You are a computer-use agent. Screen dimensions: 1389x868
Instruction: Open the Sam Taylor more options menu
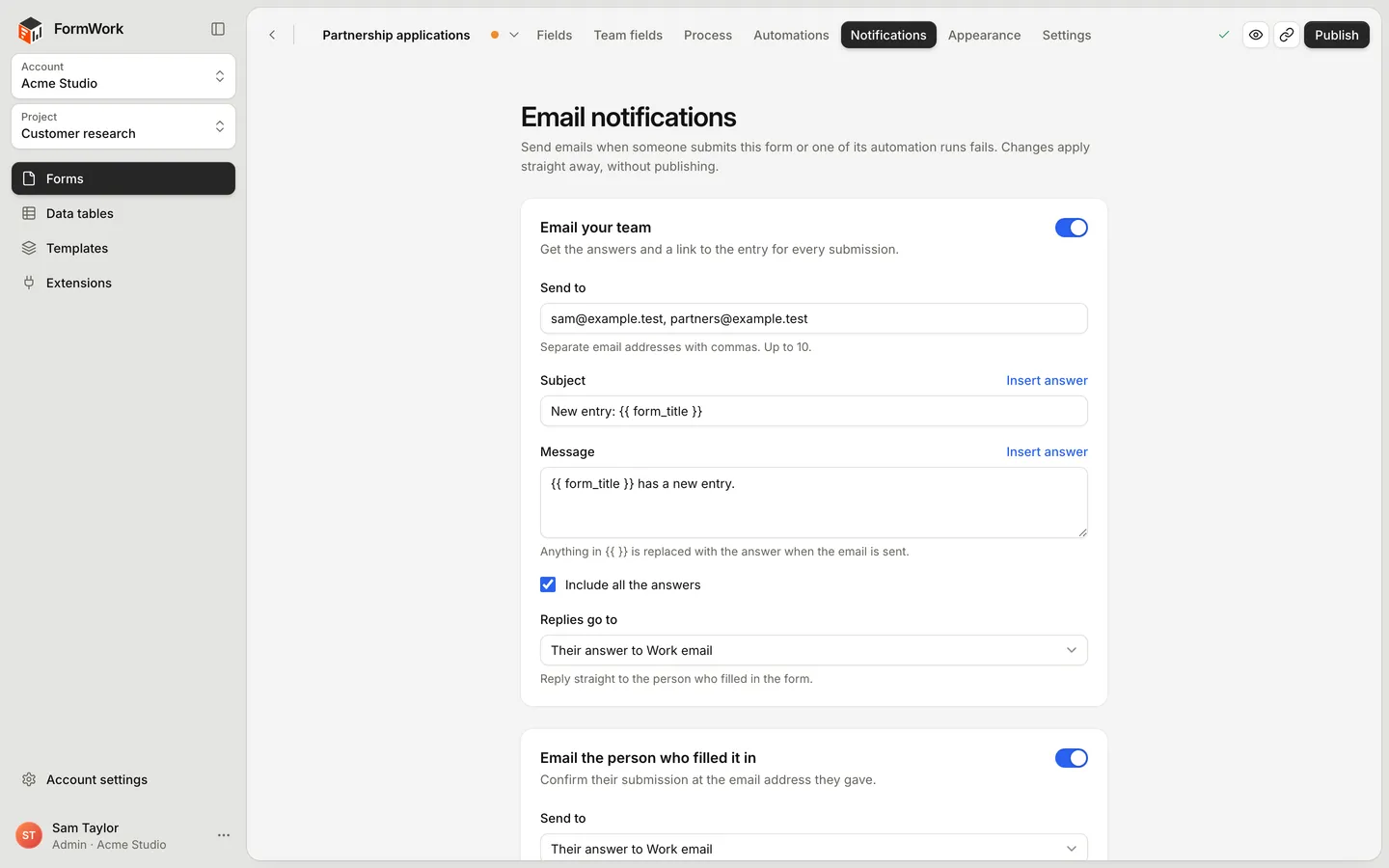[x=224, y=835]
